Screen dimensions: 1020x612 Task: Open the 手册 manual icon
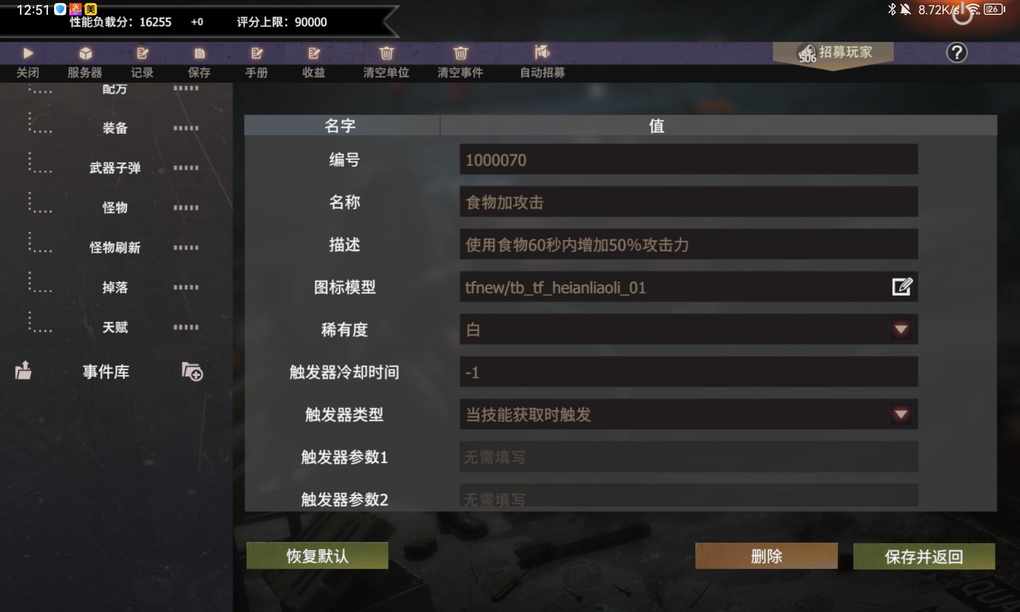pos(256,53)
